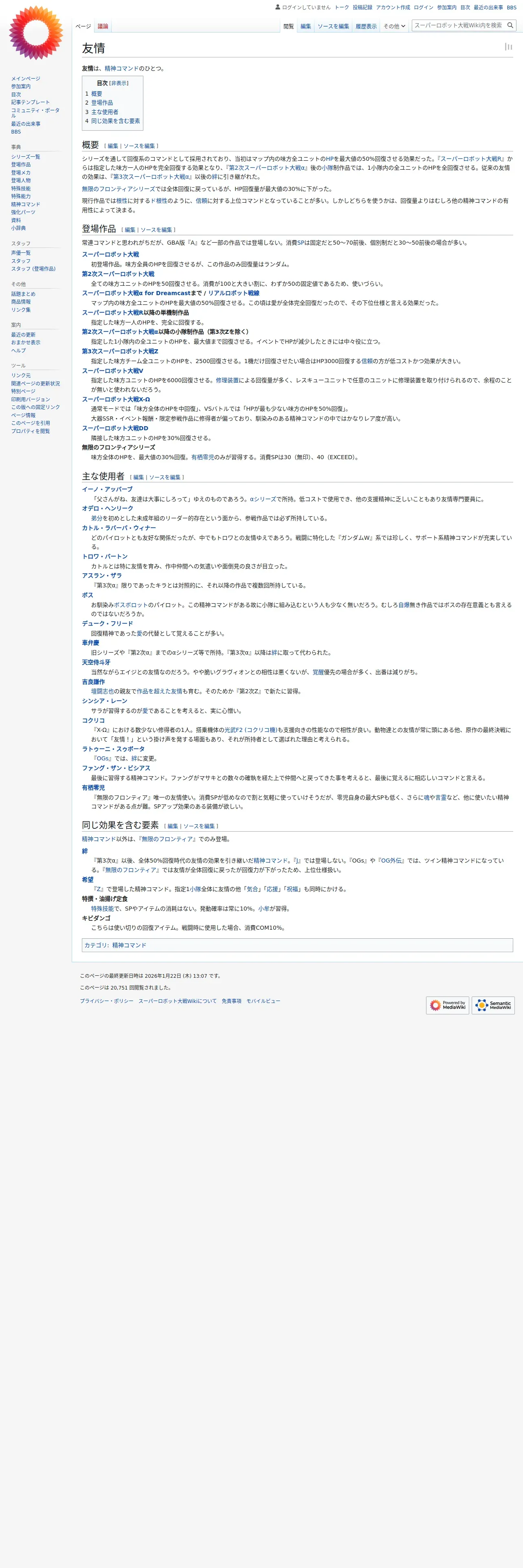Open プライバシー・ポリシー footer link
The image size is (523, 1568).
(107, 1001)
